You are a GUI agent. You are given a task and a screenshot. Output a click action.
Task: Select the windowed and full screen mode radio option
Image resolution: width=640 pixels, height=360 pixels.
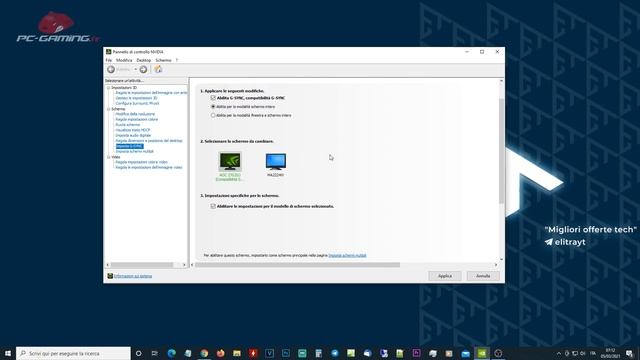[213, 116]
